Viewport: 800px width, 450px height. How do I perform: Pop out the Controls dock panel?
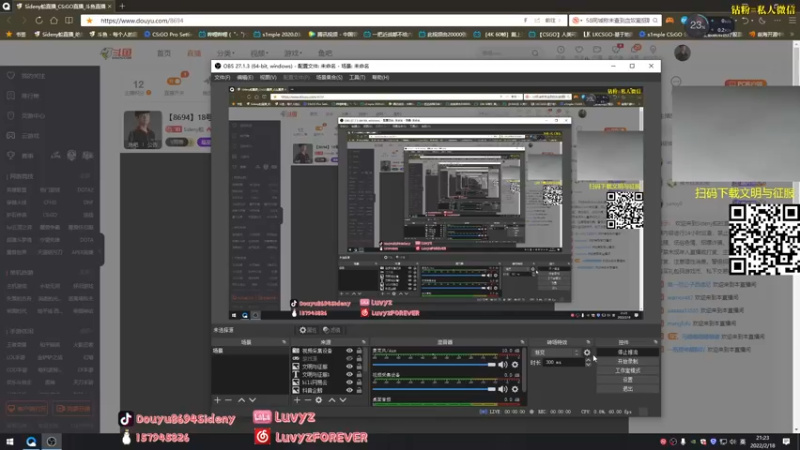(656, 342)
